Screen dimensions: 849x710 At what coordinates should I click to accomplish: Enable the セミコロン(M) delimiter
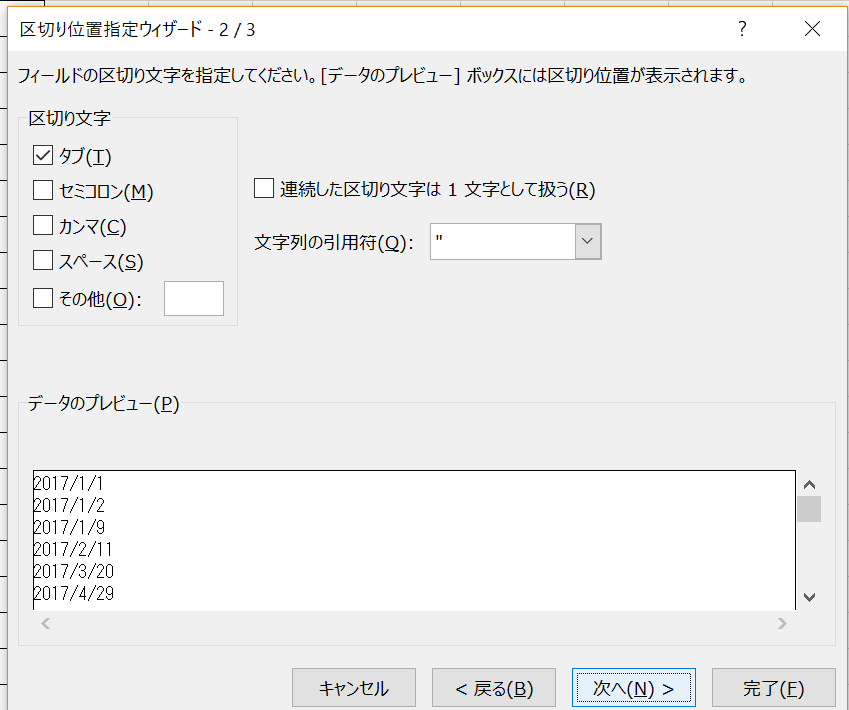(x=42, y=191)
